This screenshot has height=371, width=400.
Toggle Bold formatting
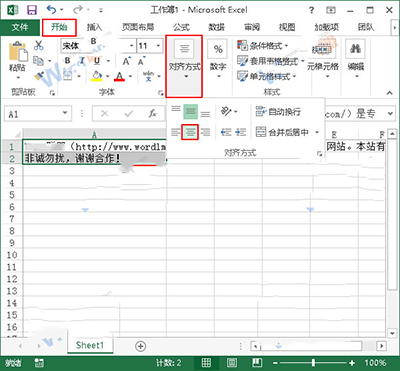(x=68, y=61)
